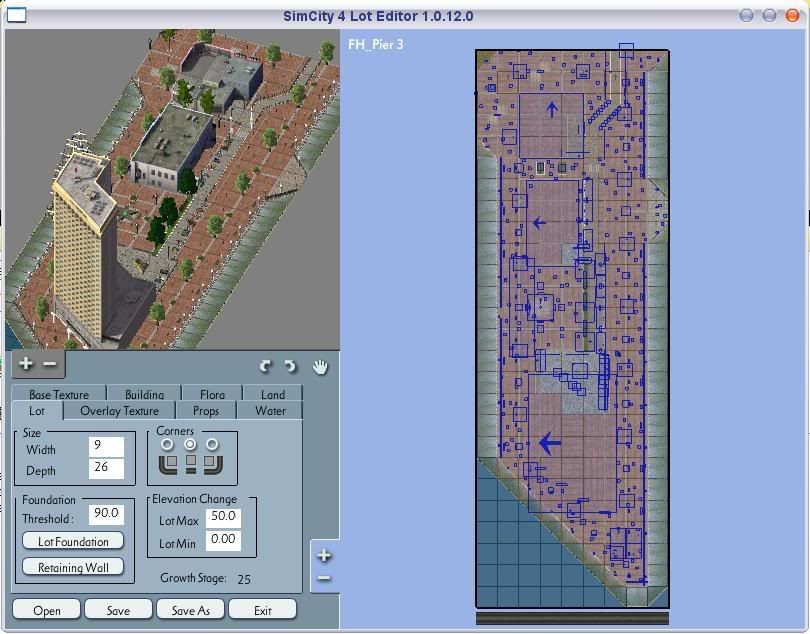810x634 pixels.
Task: Switch to the Props tab
Action: point(206,411)
